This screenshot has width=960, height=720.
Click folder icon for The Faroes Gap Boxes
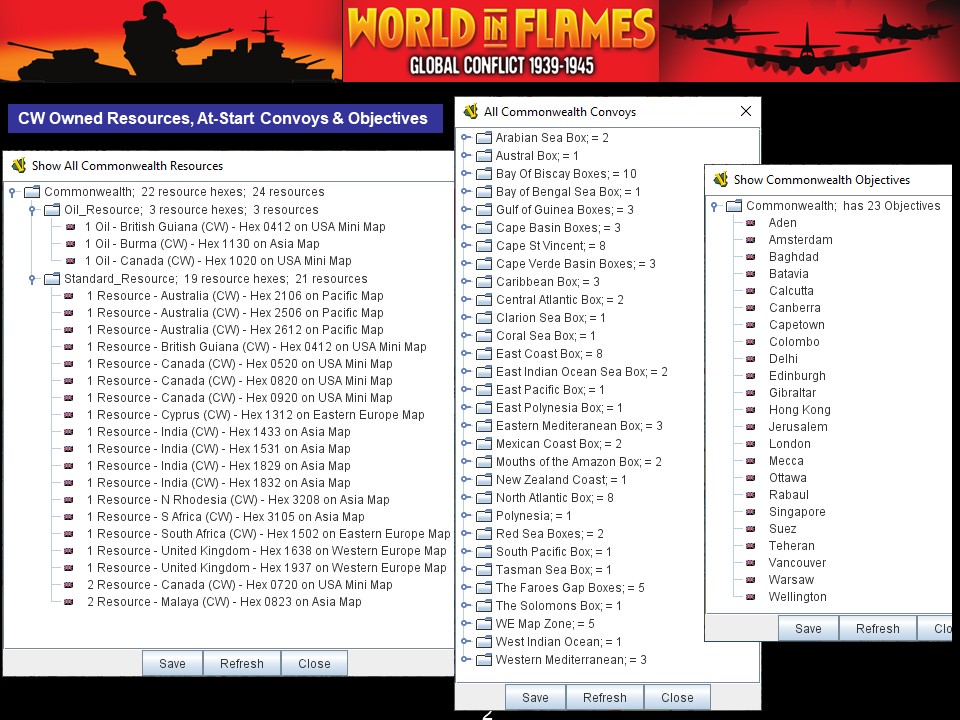click(484, 588)
